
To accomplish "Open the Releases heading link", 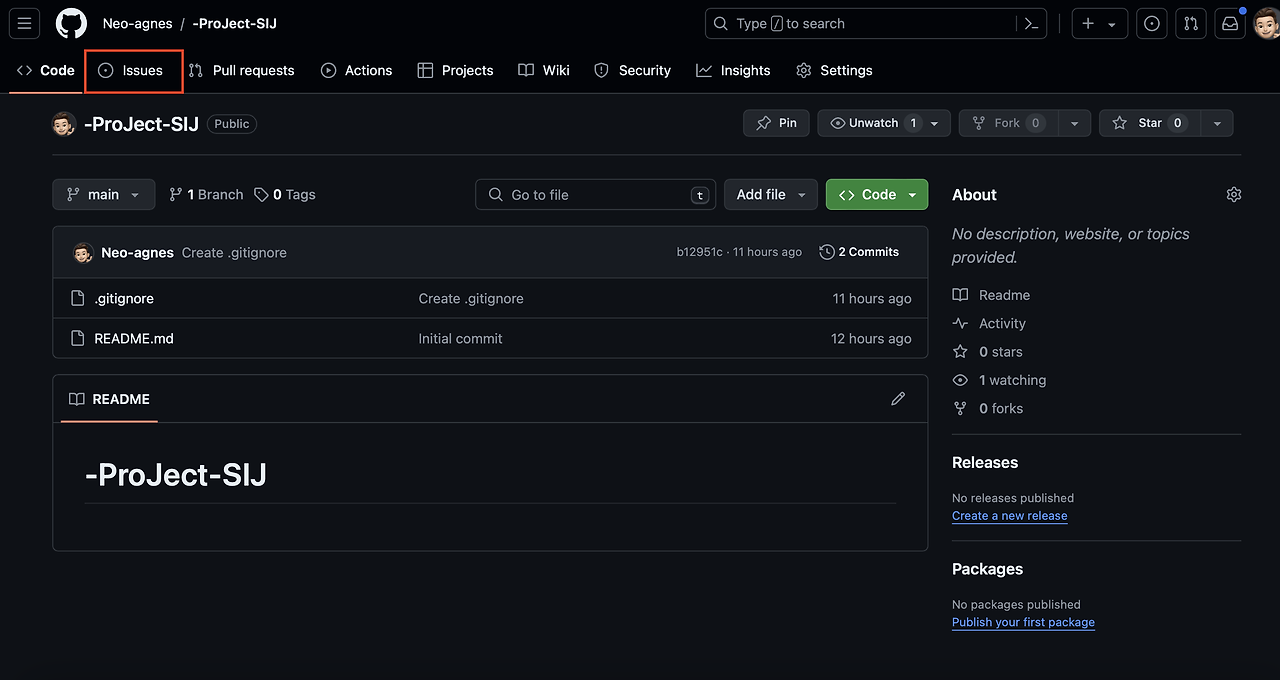I will [x=985, y=462].
